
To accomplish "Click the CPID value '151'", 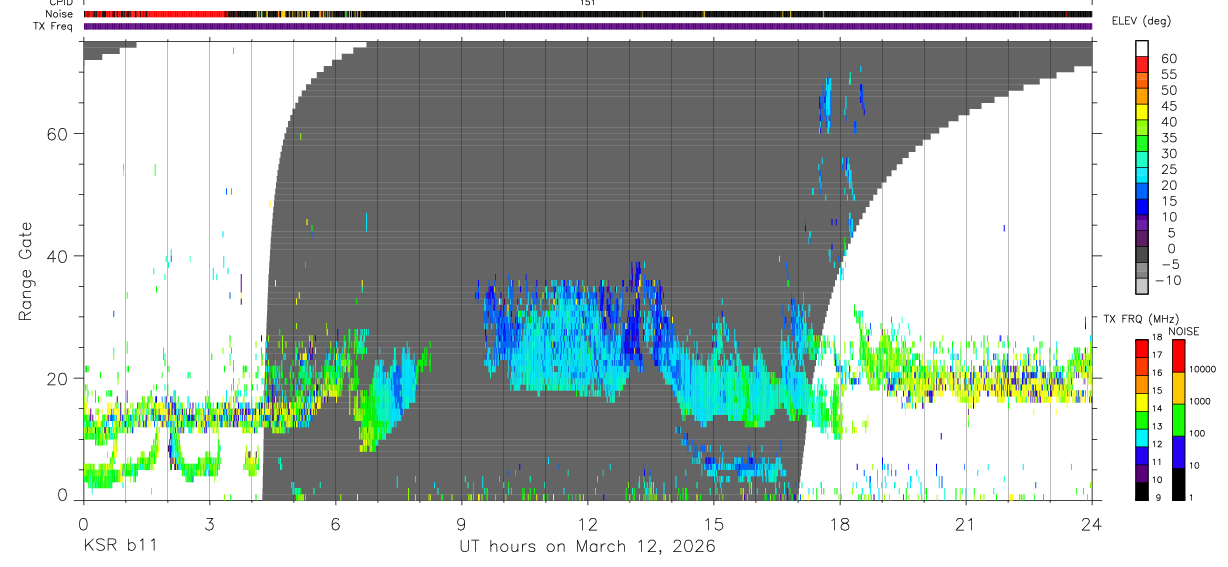I will click(588, 3).
